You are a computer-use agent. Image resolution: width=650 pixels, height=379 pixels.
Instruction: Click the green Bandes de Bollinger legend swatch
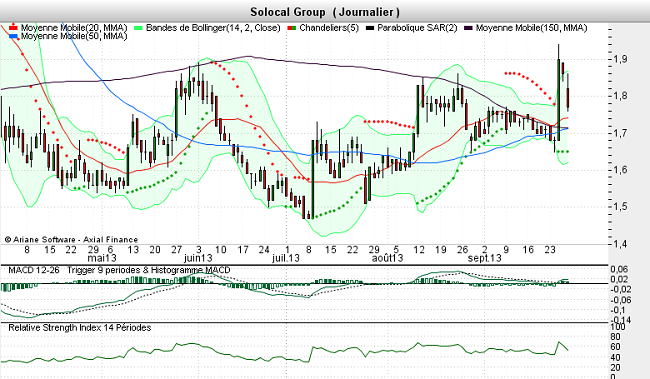point(138,28)
